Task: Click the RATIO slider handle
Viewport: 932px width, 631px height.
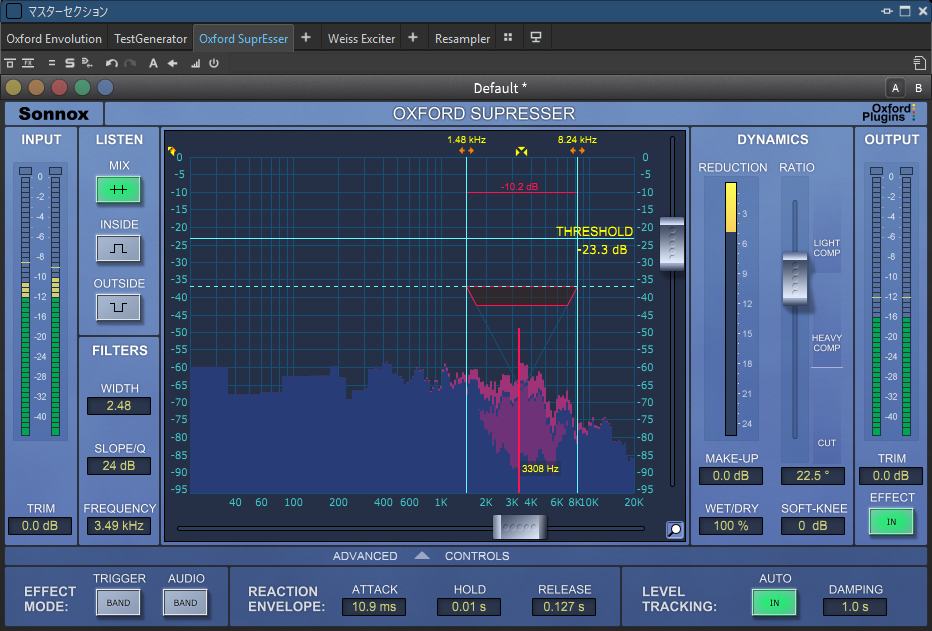Action: pos(794,277)
